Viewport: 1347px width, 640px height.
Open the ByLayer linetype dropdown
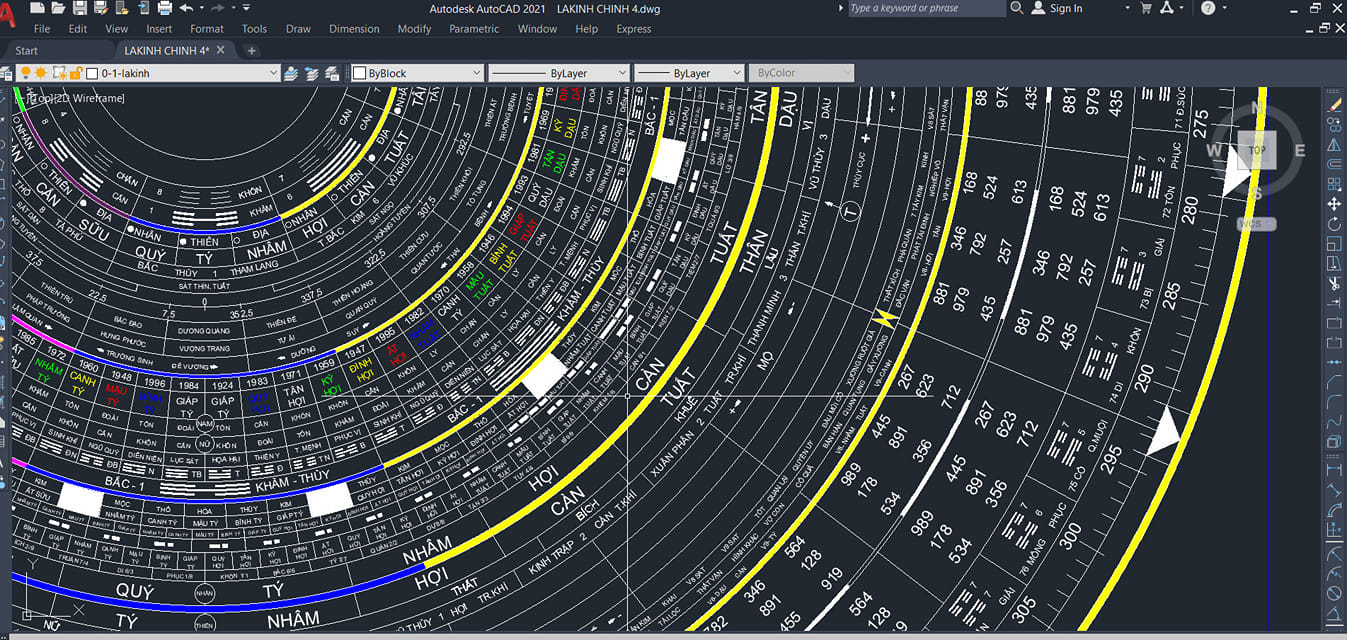622,73
